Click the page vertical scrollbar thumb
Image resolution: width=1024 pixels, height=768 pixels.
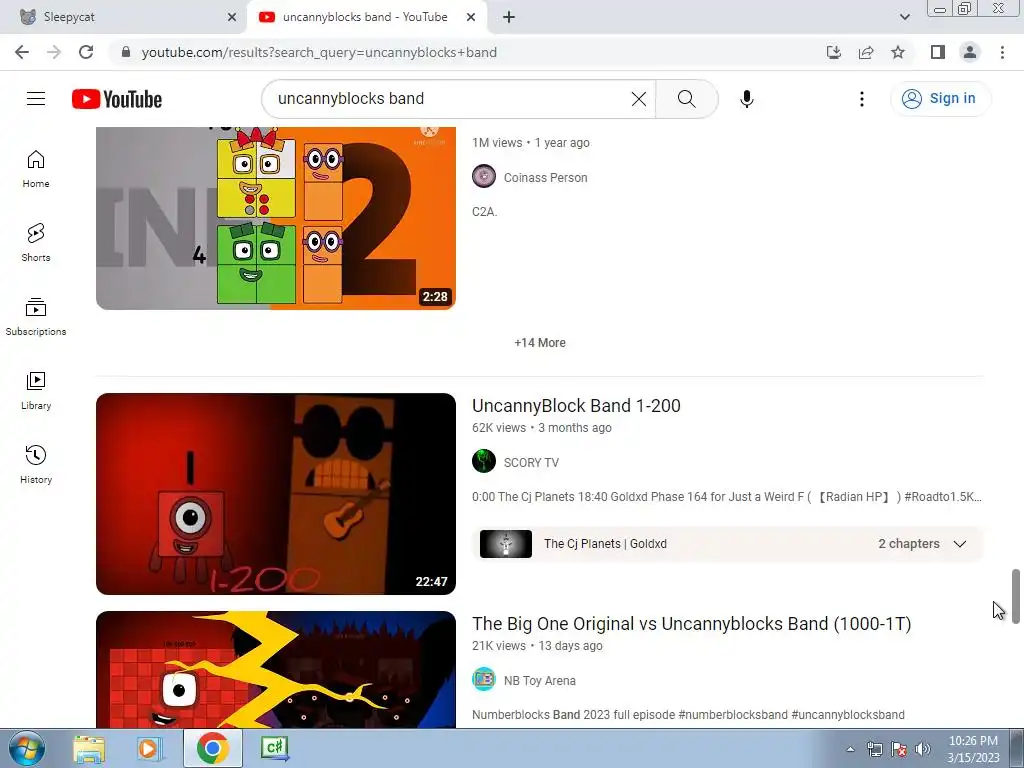1016,596
